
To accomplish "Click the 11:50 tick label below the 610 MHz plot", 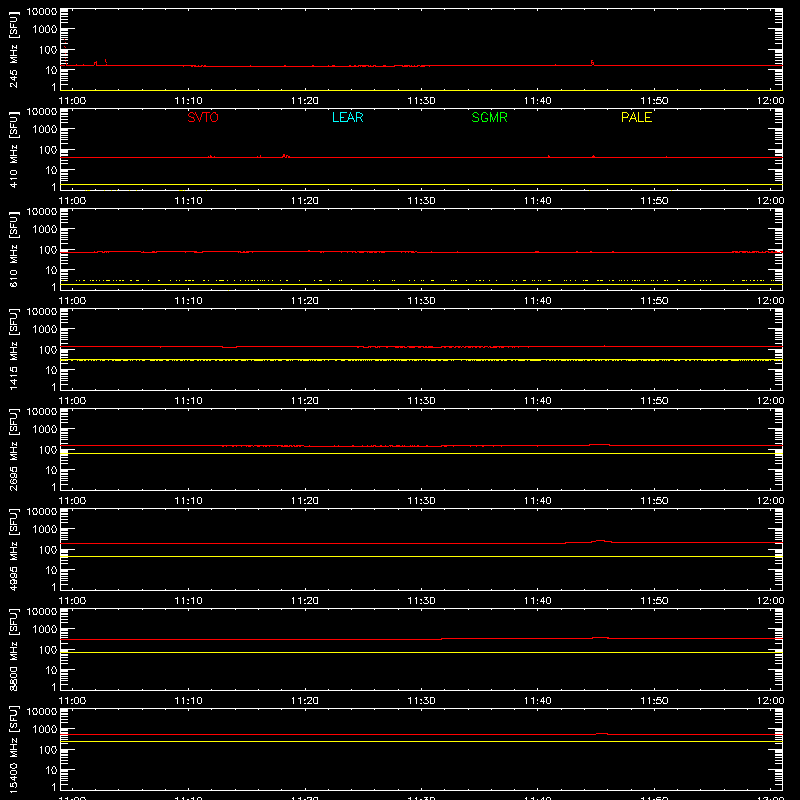I will [x=654, y=301].
